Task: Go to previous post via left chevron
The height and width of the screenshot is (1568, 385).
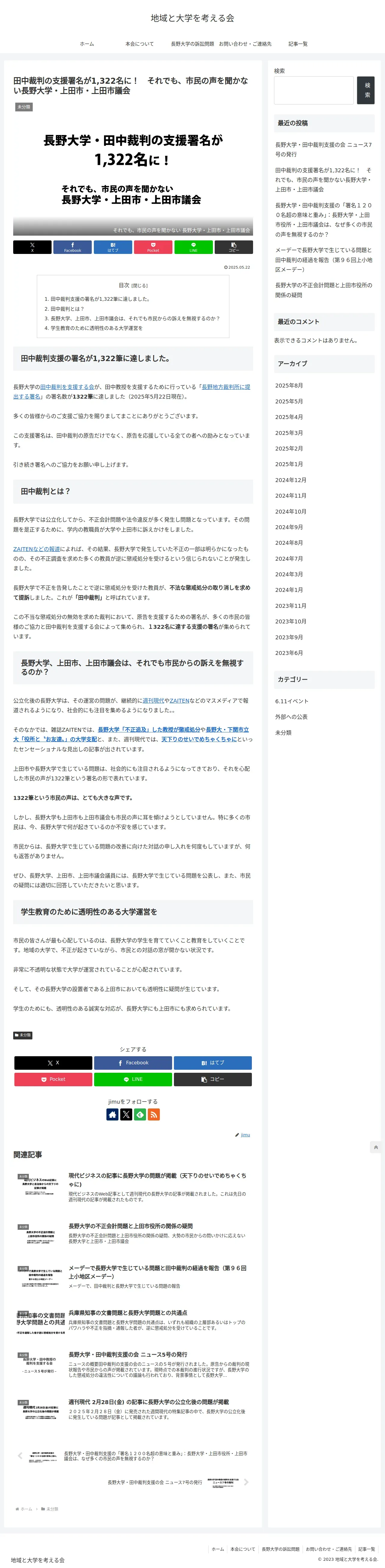Action: click(x=20, y=1456)
